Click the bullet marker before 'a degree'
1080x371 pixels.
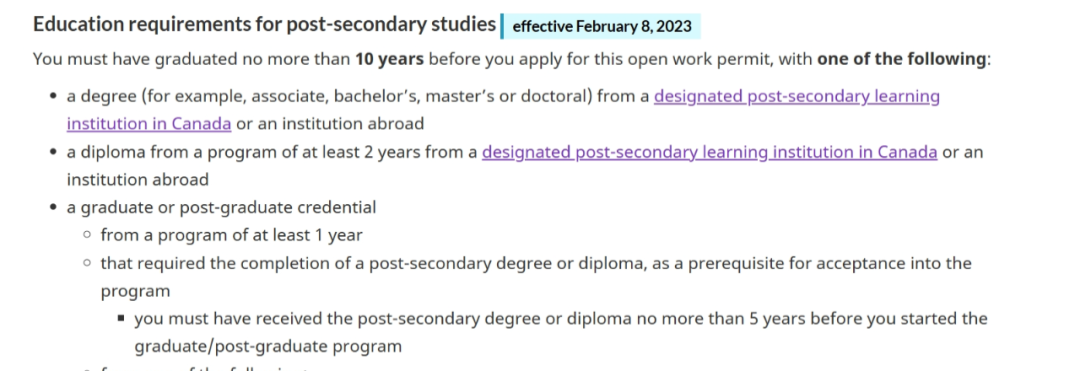(x=53, y=97)
